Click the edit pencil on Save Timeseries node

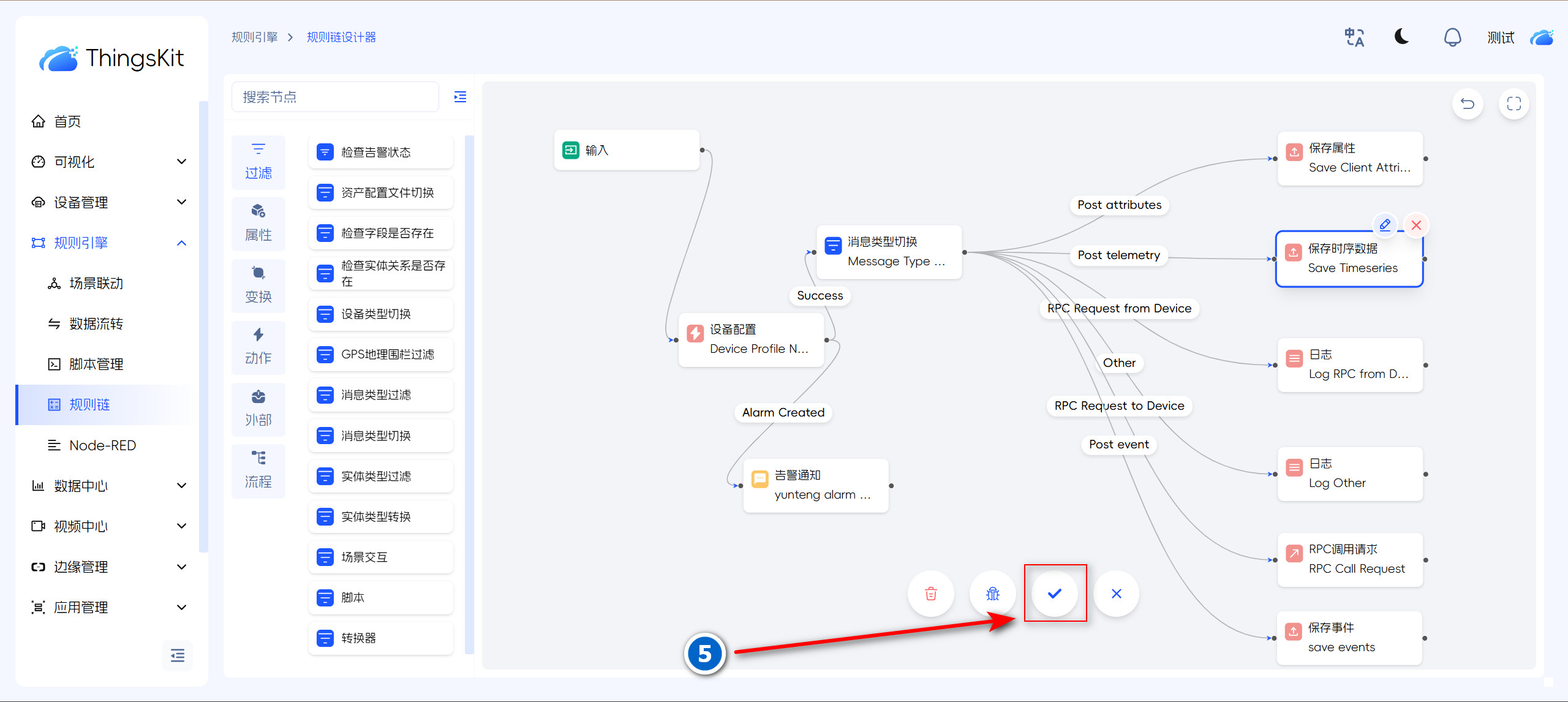(1384, 225)
